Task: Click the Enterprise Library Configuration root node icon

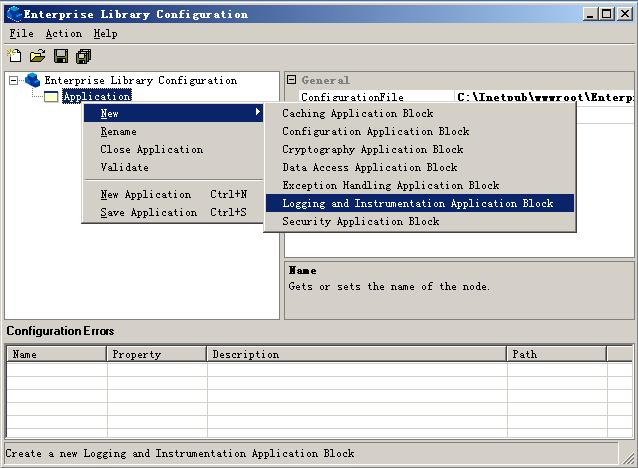Action: pyautogui.click(x=33, y=80)
